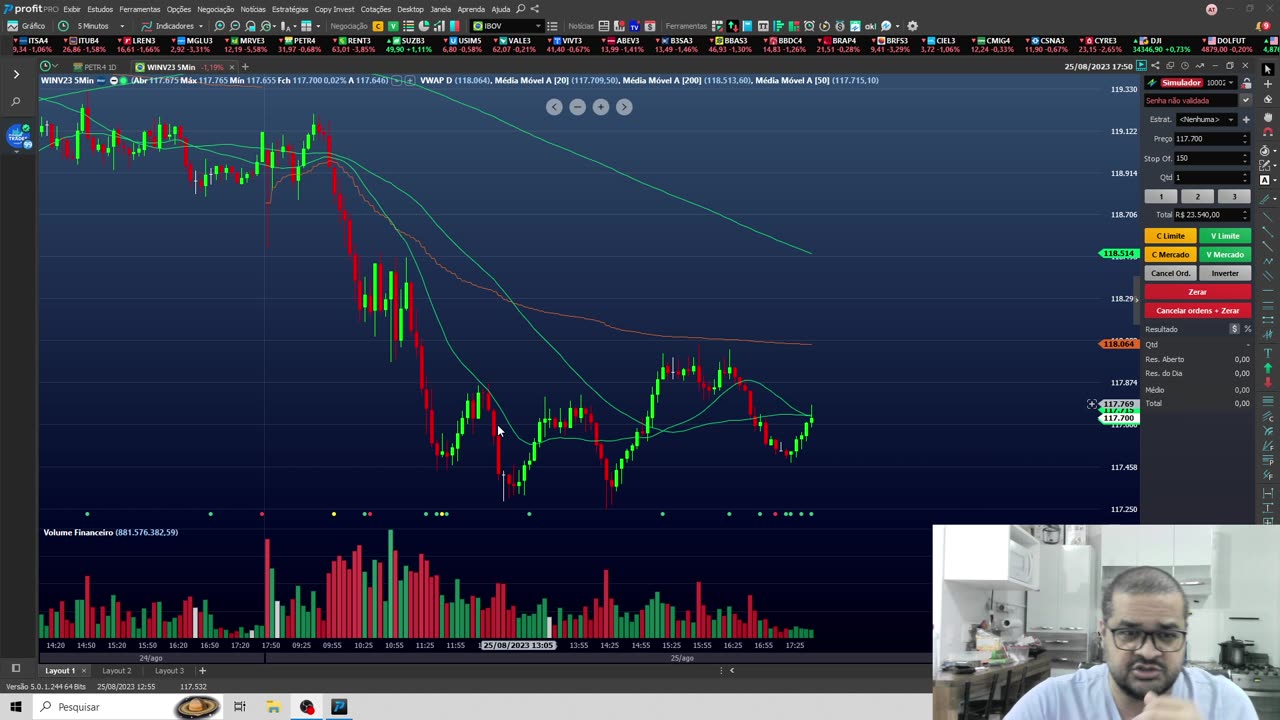Click the zoom in magnifier icon
1280x720 pixels.
point(220,26)
